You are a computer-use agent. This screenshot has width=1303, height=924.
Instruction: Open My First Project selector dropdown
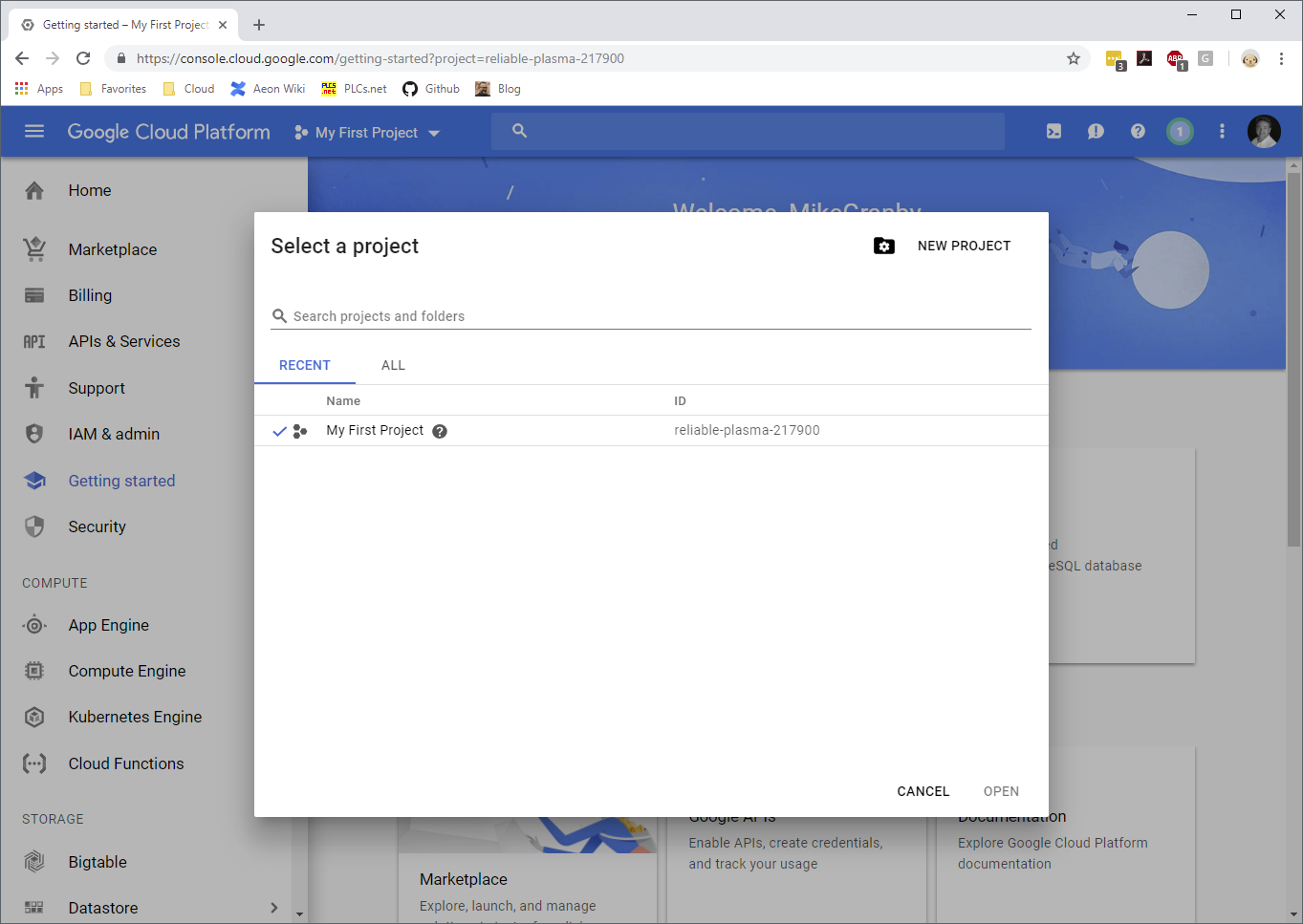click(367, 133)
